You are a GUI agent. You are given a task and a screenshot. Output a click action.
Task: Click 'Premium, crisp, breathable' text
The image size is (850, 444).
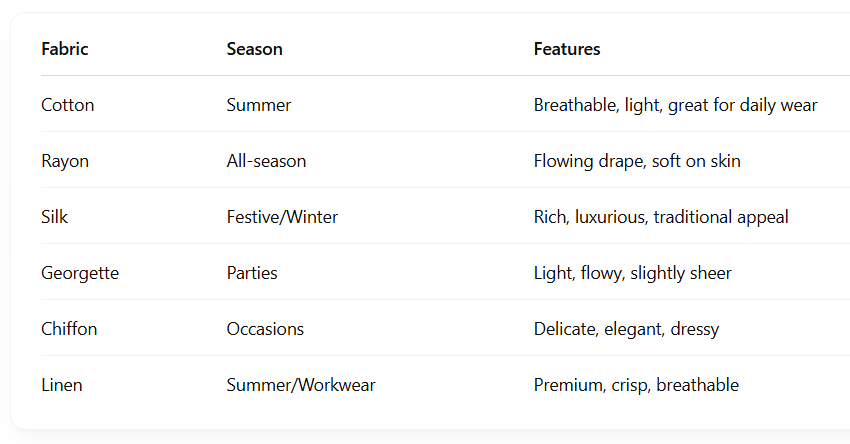click(x=636, y=385)
